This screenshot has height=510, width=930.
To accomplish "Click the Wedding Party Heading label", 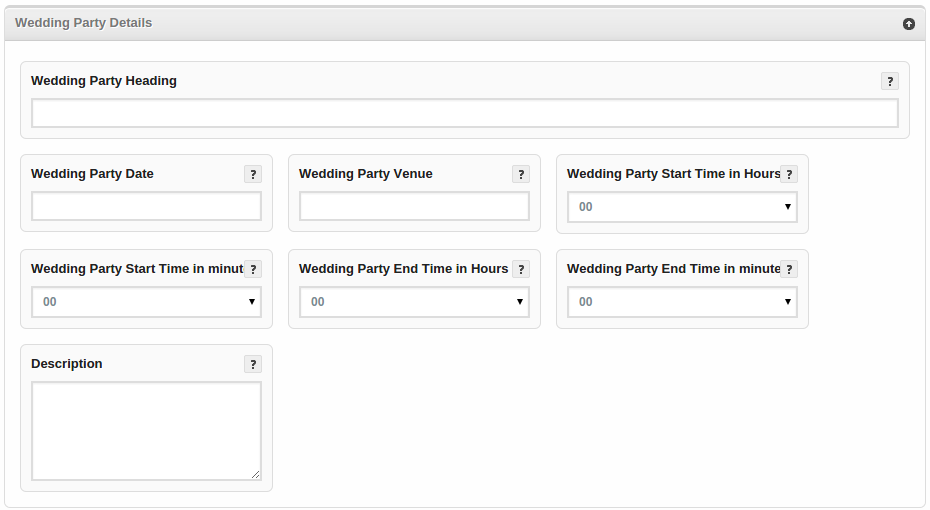I will 104,81.
